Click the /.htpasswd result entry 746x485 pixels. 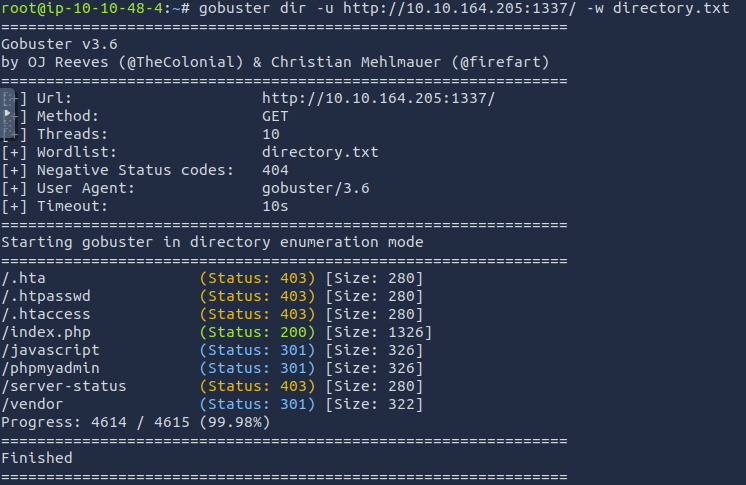tap(46, 297)
